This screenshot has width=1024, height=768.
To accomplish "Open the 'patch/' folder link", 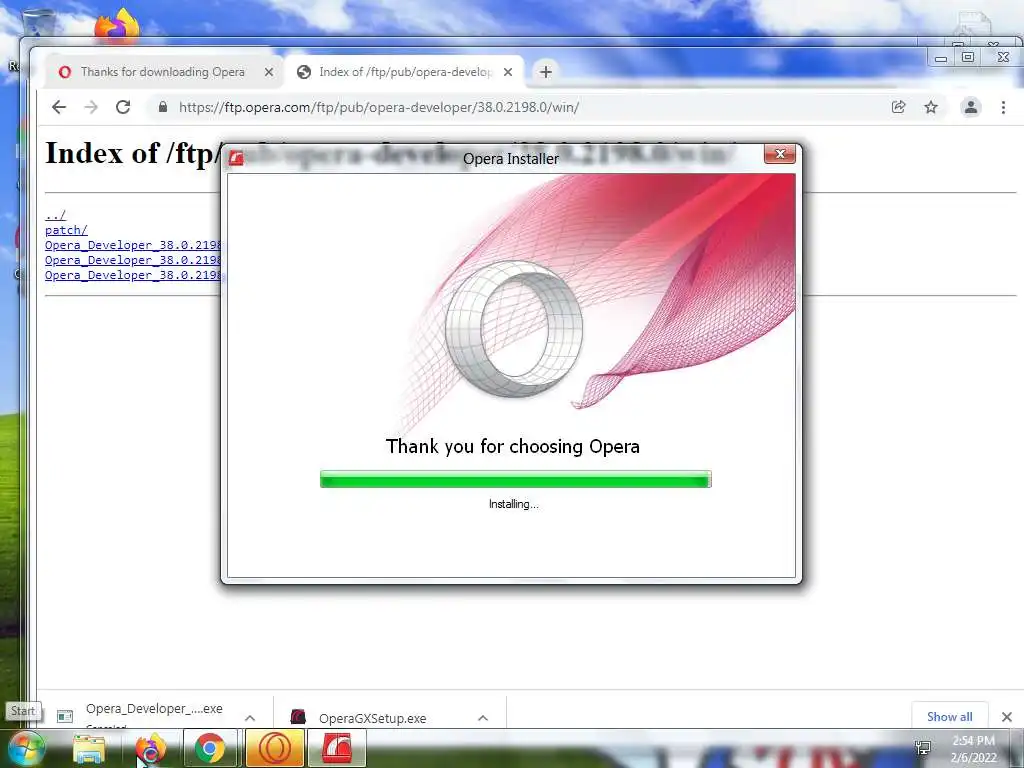I will click(x=66, y=230).
